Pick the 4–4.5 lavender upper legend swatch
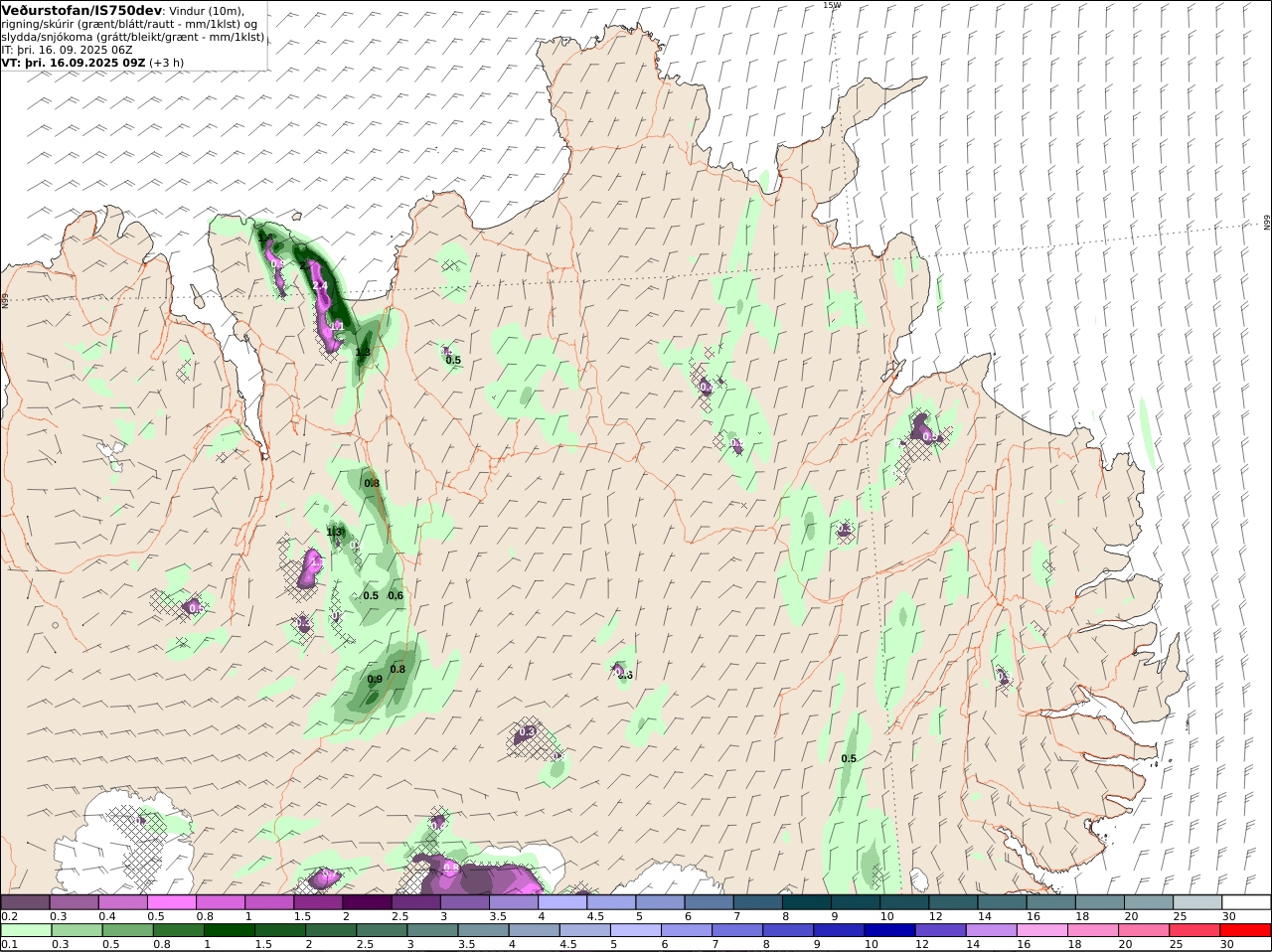Viewport: 1272px width, 952px height. click(x=562, y=901)
